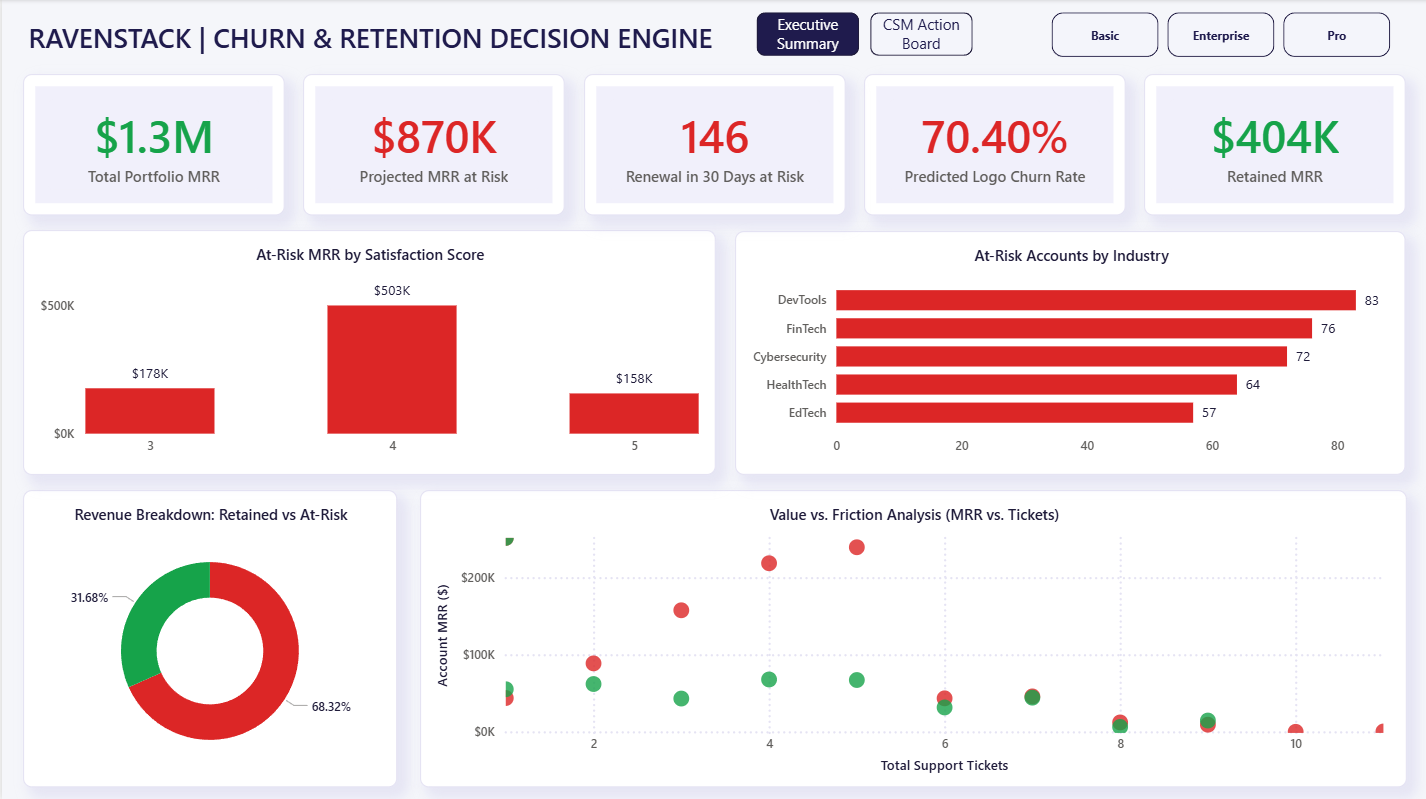Select the satisfaction score 5 bar

[x=634, y=414]
